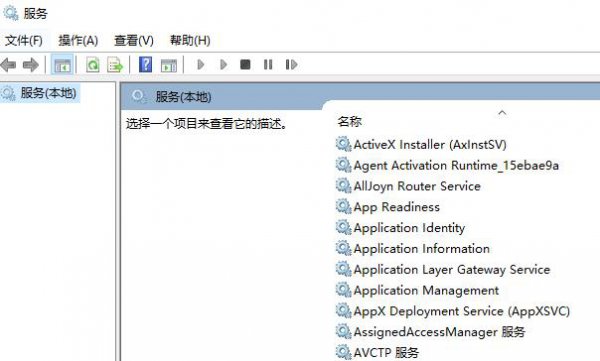Click gear icon of AppX Deployment Service
The image size is (600, 361).
(343, 310)
